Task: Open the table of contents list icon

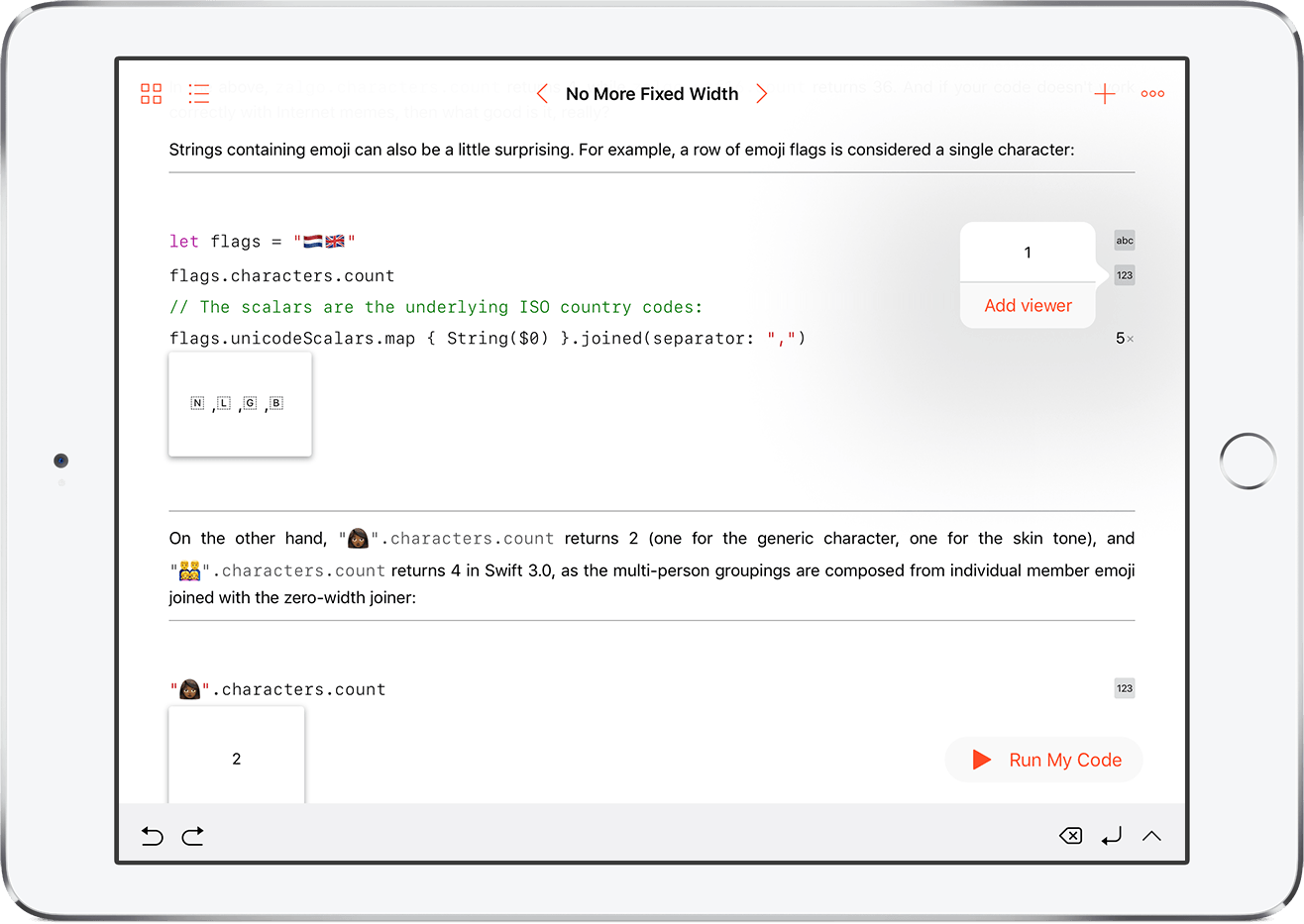Action: click(x=199, y=94)
